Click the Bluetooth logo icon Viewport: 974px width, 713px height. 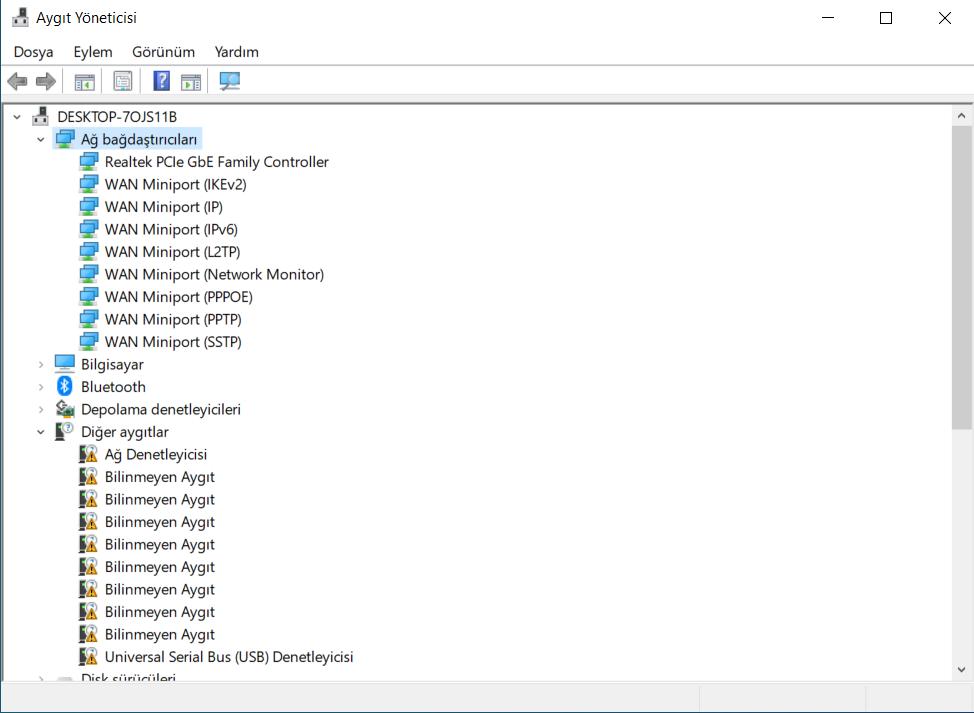65,386
